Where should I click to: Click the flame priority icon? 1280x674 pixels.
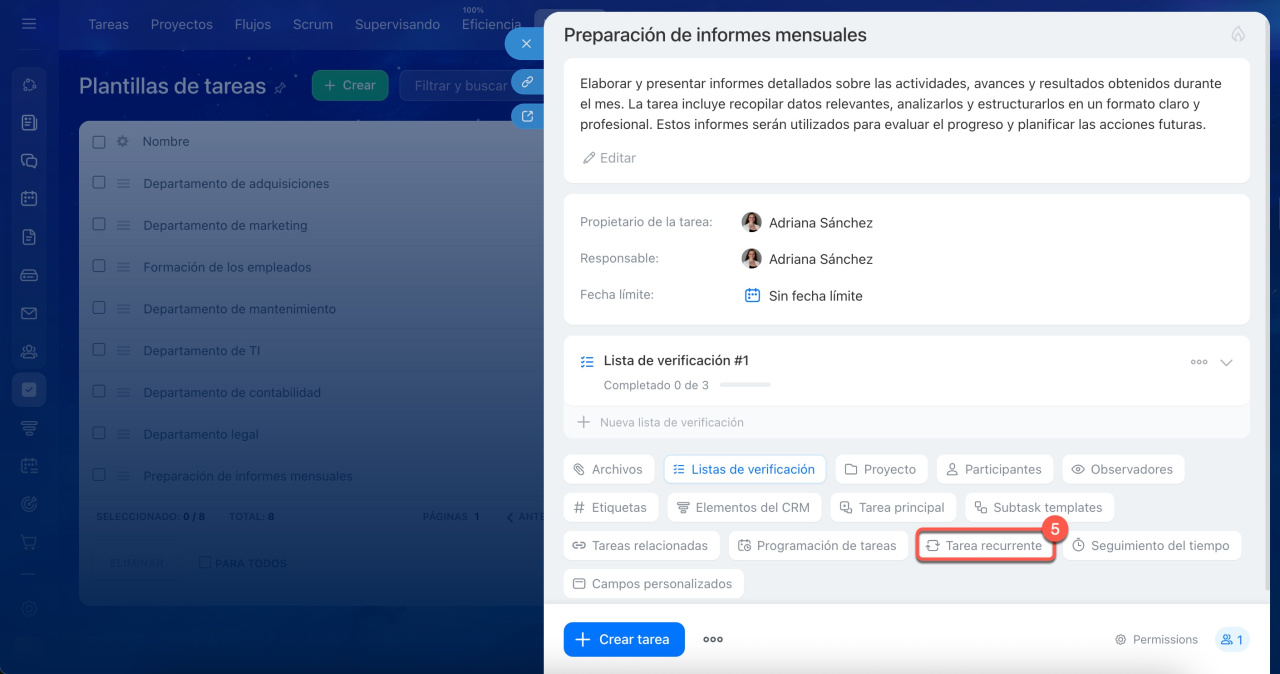1238,35
